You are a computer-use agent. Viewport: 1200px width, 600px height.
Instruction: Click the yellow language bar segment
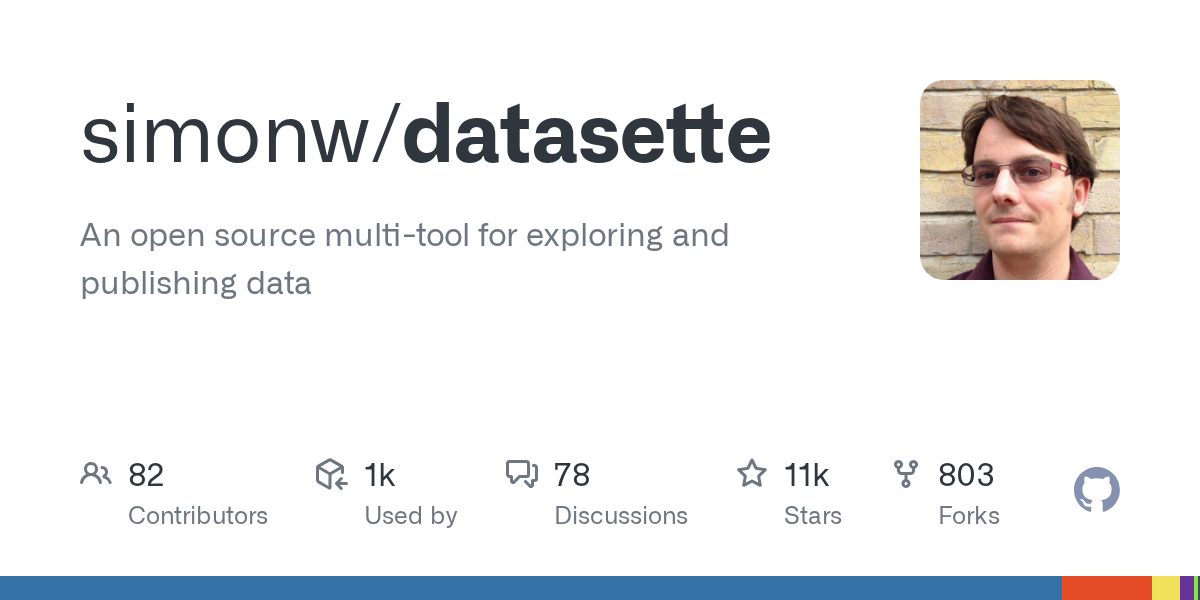[1166, 588]
